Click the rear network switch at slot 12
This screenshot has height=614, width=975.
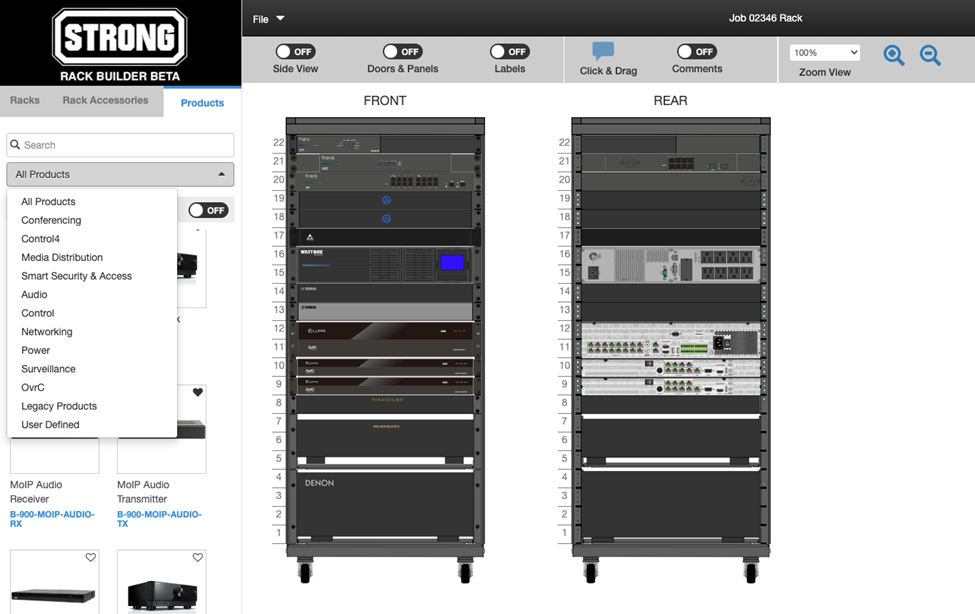[x=671, y=339]
